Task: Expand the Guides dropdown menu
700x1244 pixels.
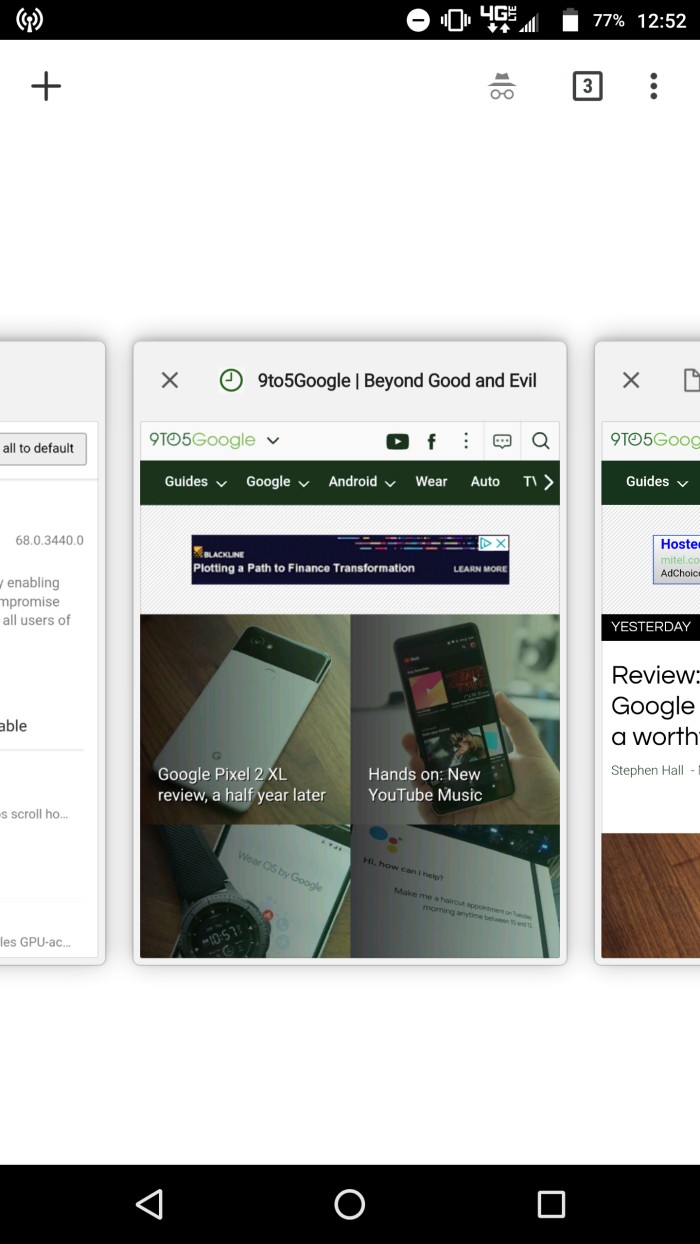Action: 196,482
